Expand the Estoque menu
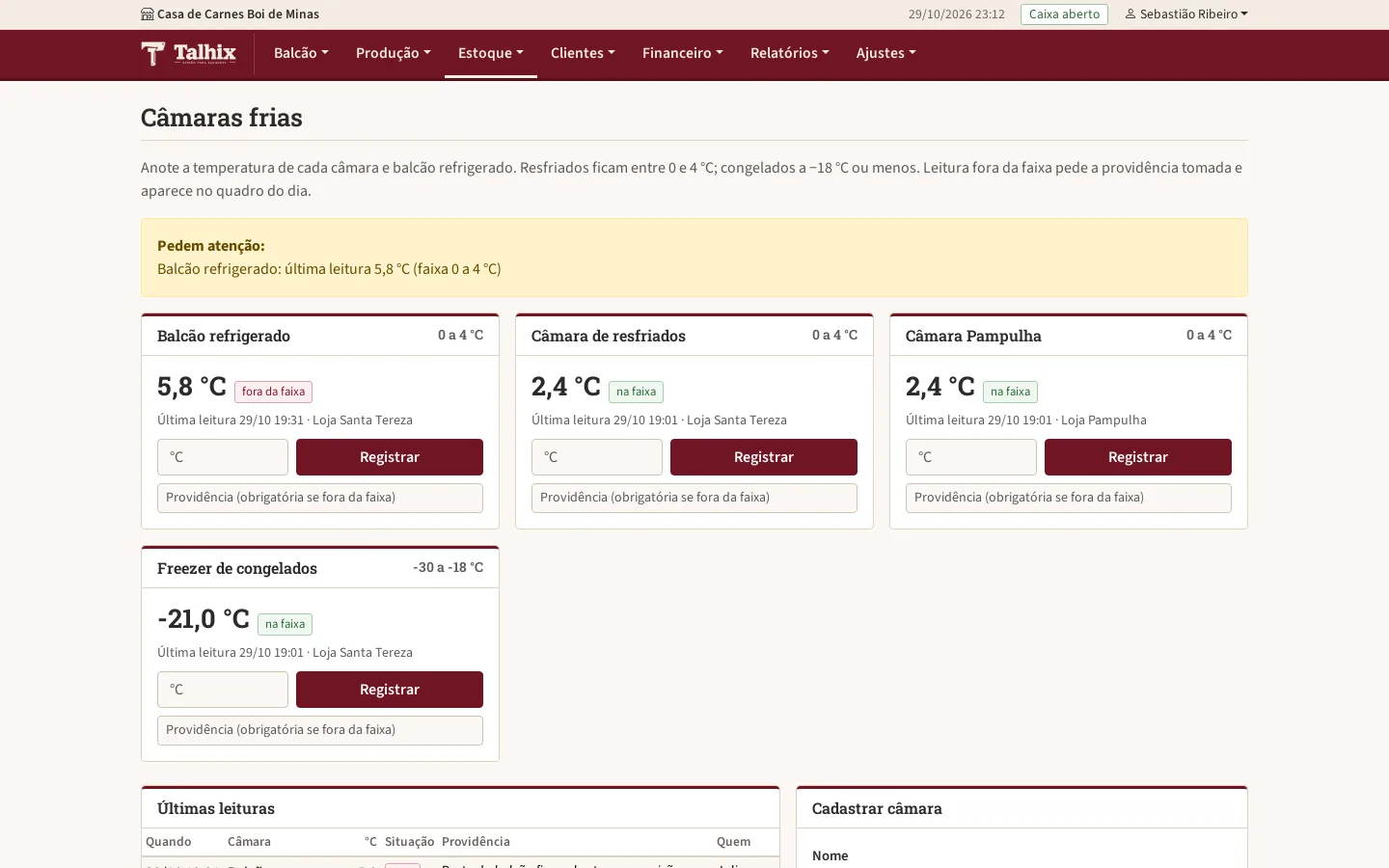The width and height of the screenshot is (1389, 868). (x=491, y=53)
